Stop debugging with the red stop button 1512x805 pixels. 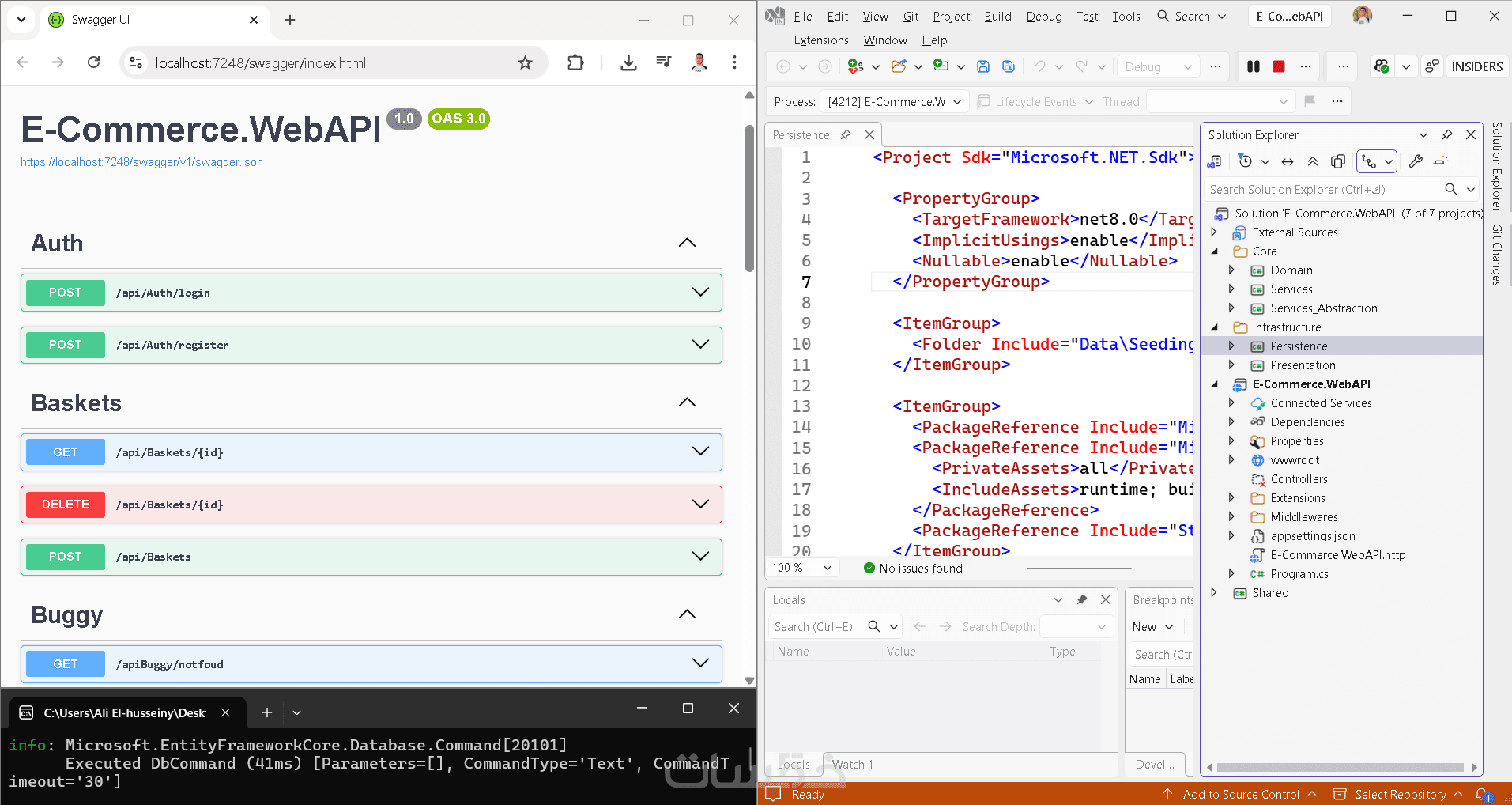1279,66
